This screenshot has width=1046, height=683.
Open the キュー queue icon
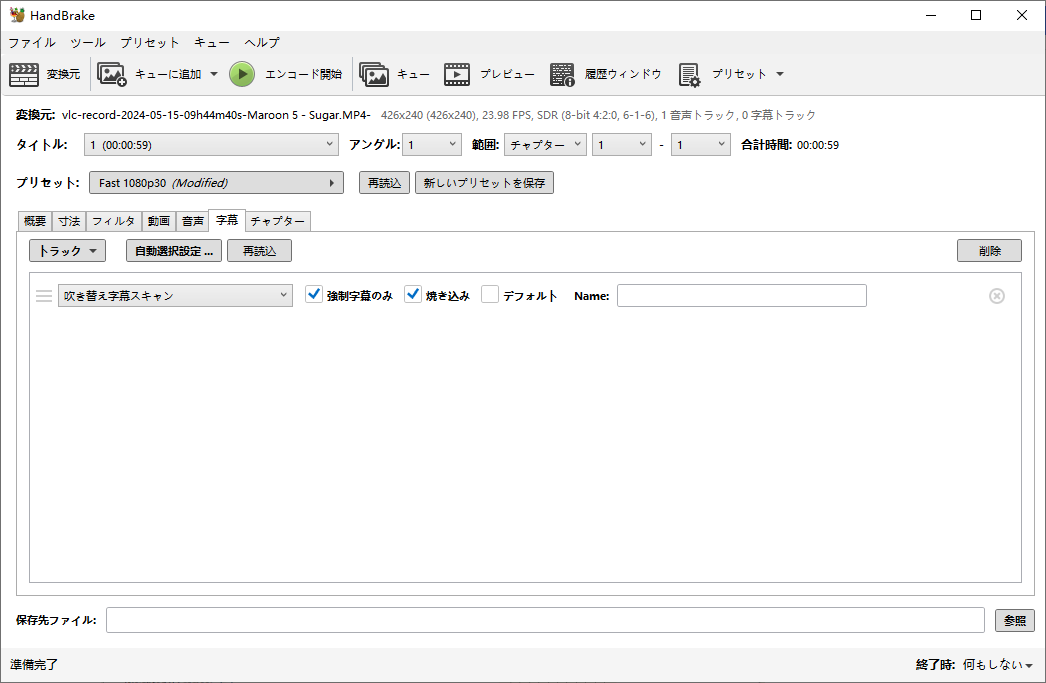[x=374, y=74]
